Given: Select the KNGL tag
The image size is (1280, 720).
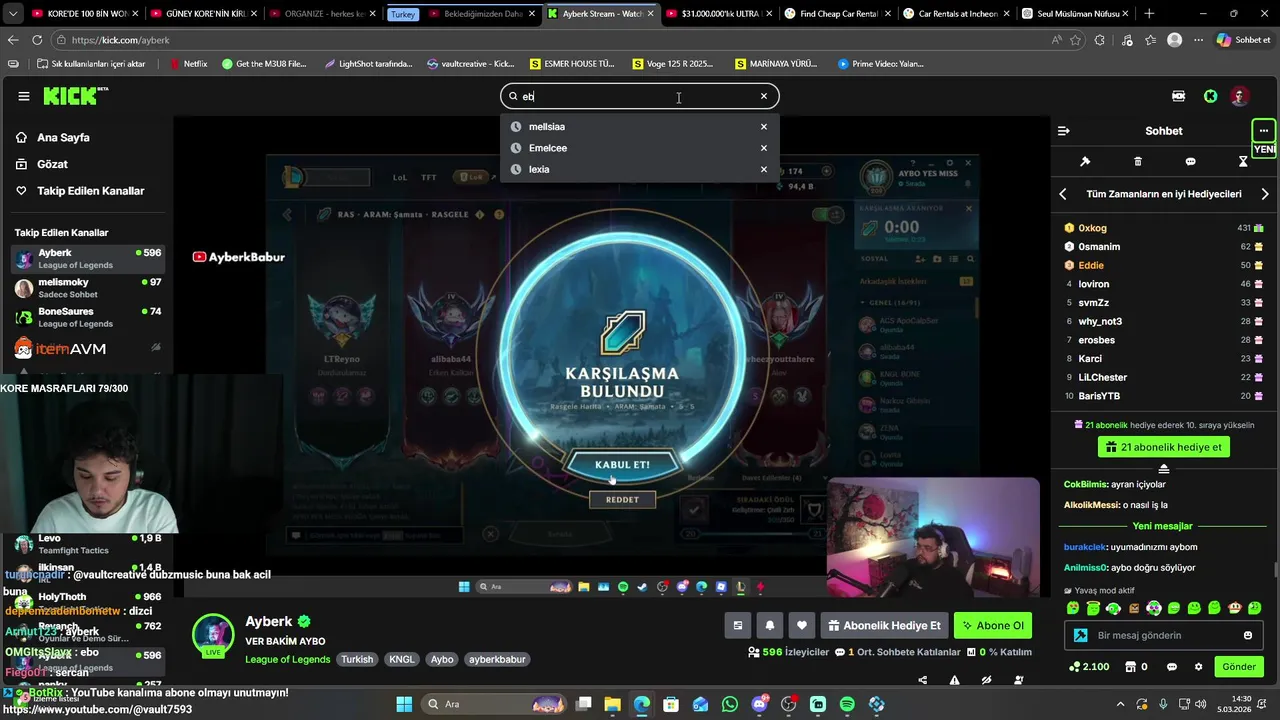Looking at the screenshot, I should 402,660.
